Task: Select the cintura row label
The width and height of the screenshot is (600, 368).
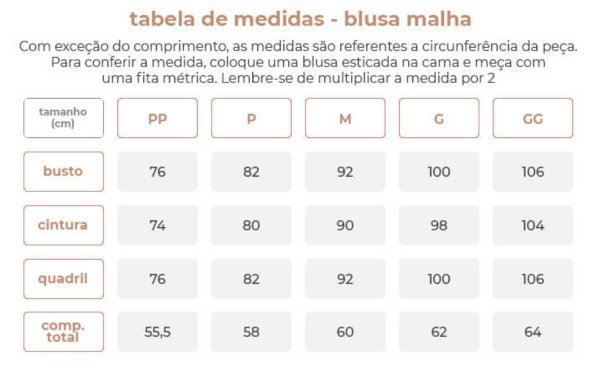Action: tap(64, 225)
